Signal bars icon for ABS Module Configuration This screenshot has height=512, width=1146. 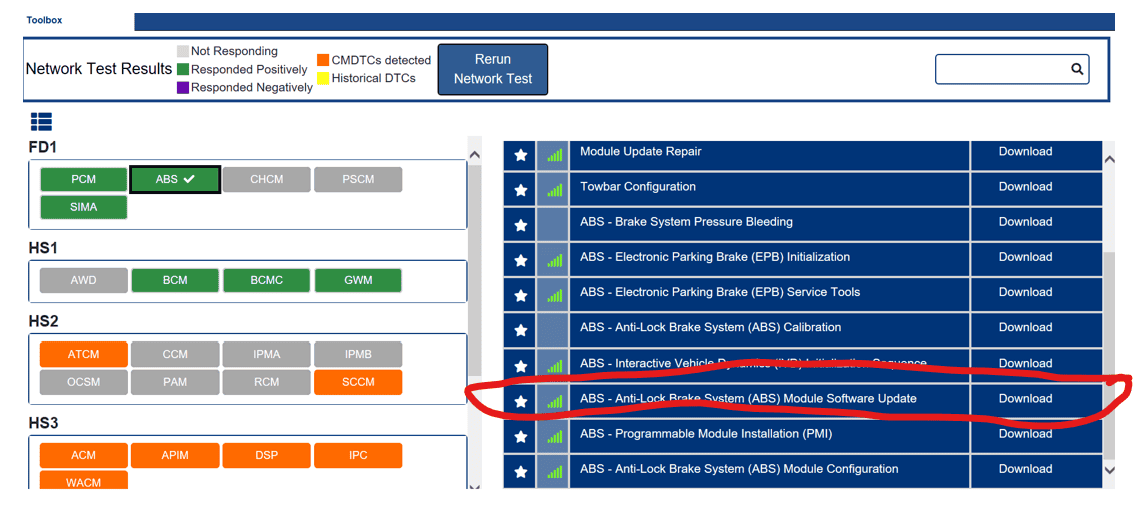click(553, 471)
